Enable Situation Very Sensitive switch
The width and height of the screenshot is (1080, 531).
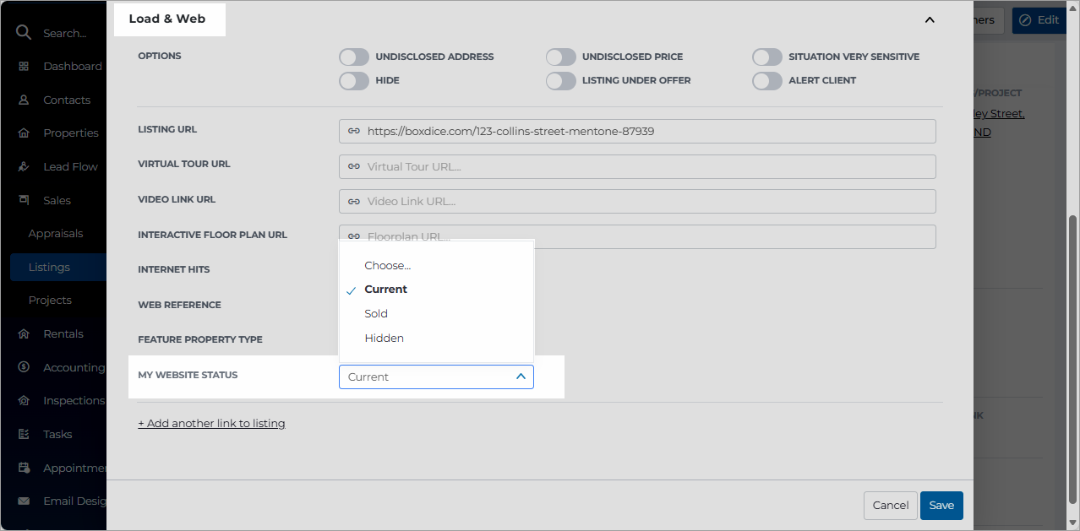[767, 56]
